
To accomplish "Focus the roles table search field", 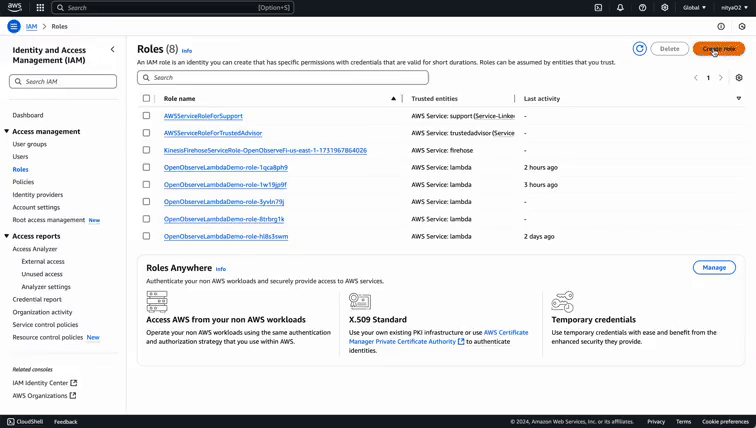I will 283,78.
